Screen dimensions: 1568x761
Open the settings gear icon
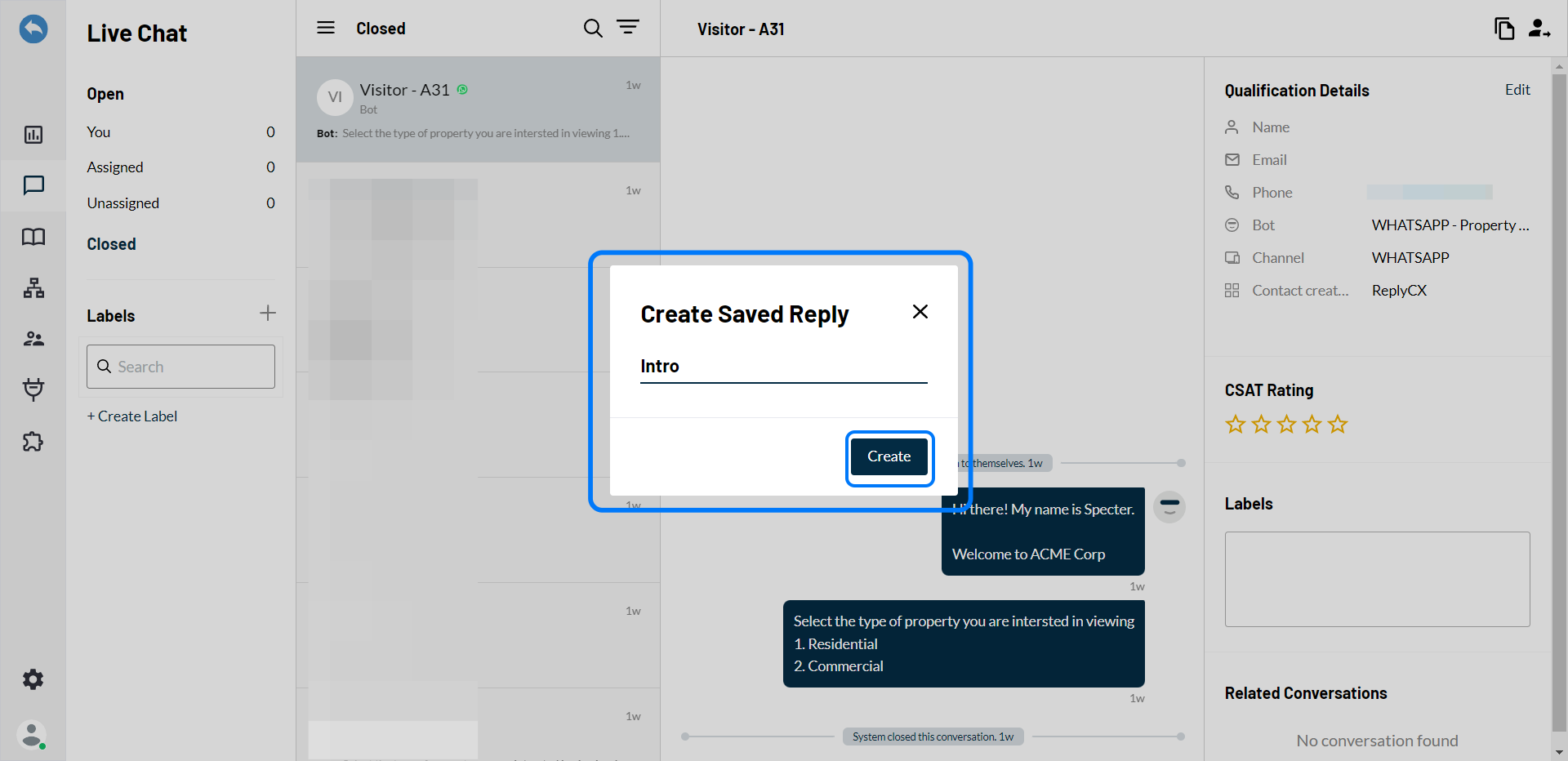(33, 679)
